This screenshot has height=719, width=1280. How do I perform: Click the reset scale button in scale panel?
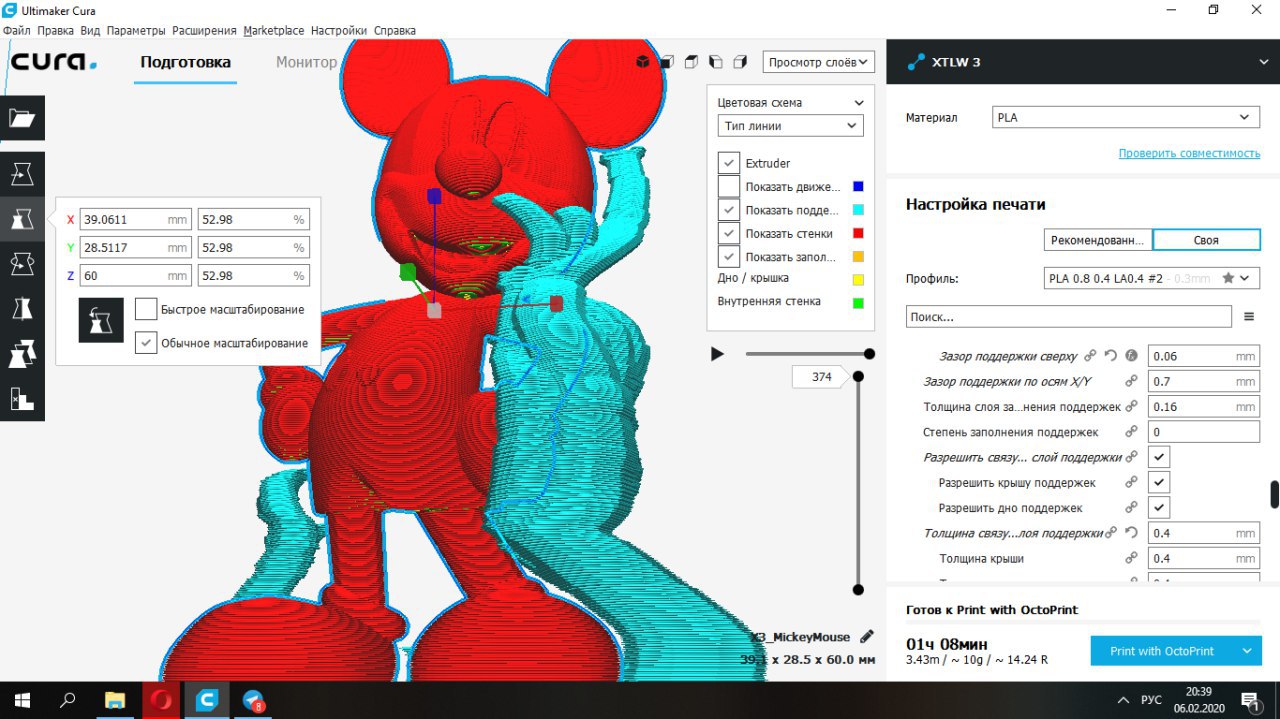coord(101,320)
